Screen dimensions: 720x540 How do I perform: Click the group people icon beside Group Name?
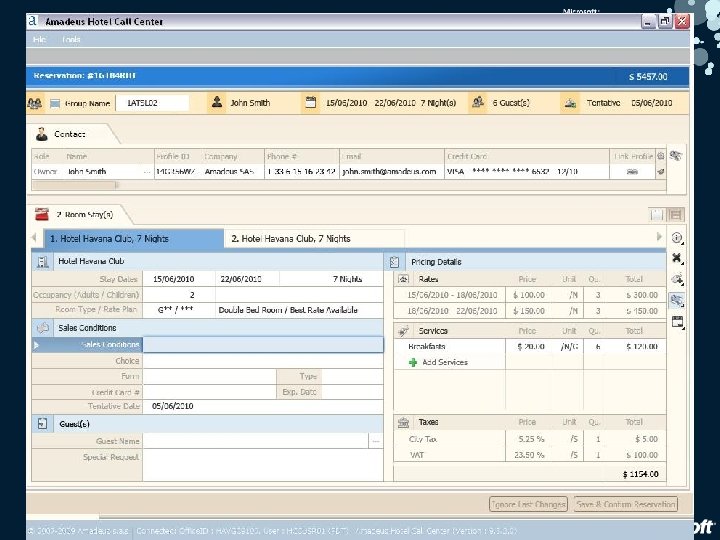(34, 103)
